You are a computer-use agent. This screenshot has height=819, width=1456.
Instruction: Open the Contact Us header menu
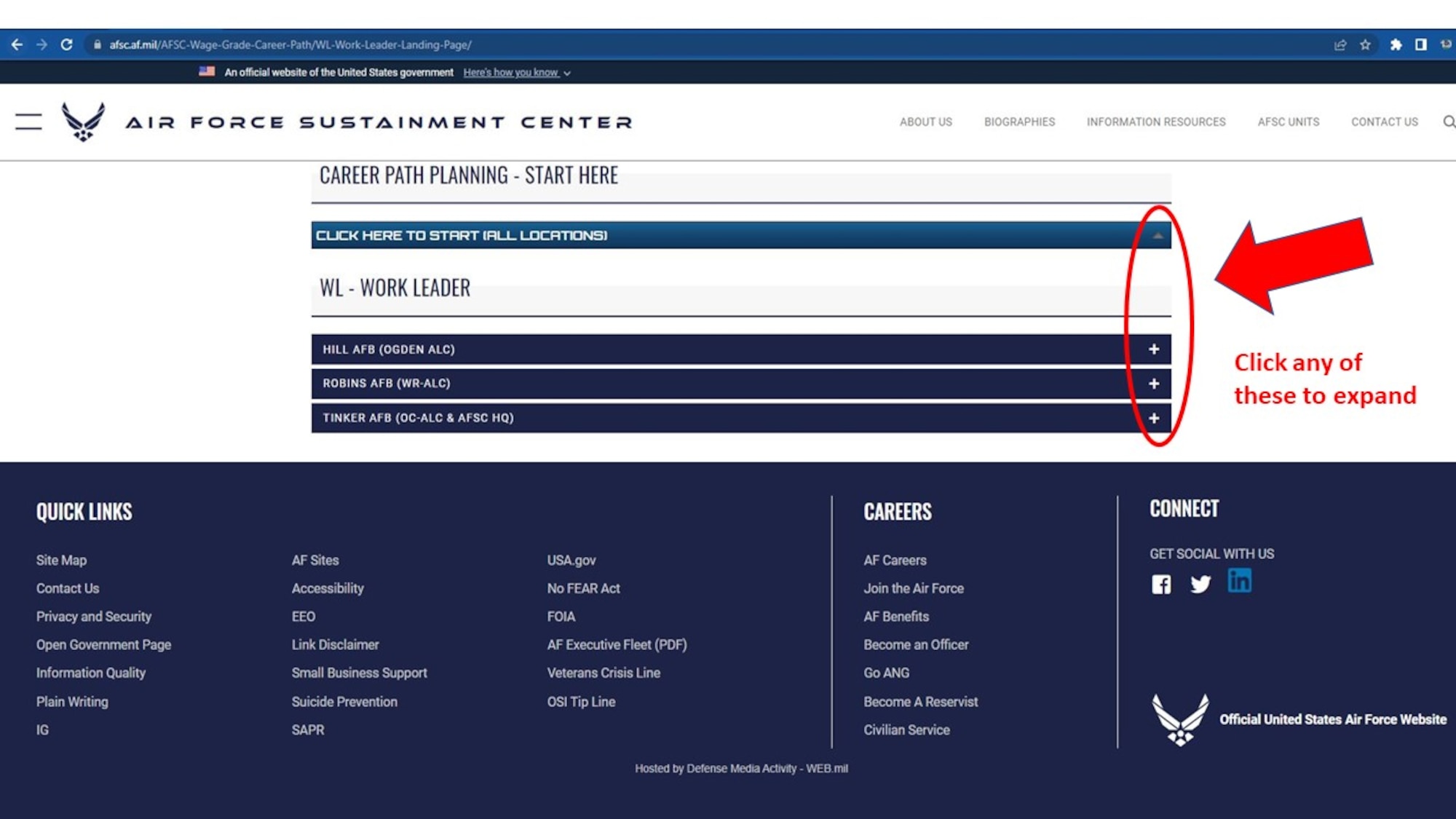1385,122
